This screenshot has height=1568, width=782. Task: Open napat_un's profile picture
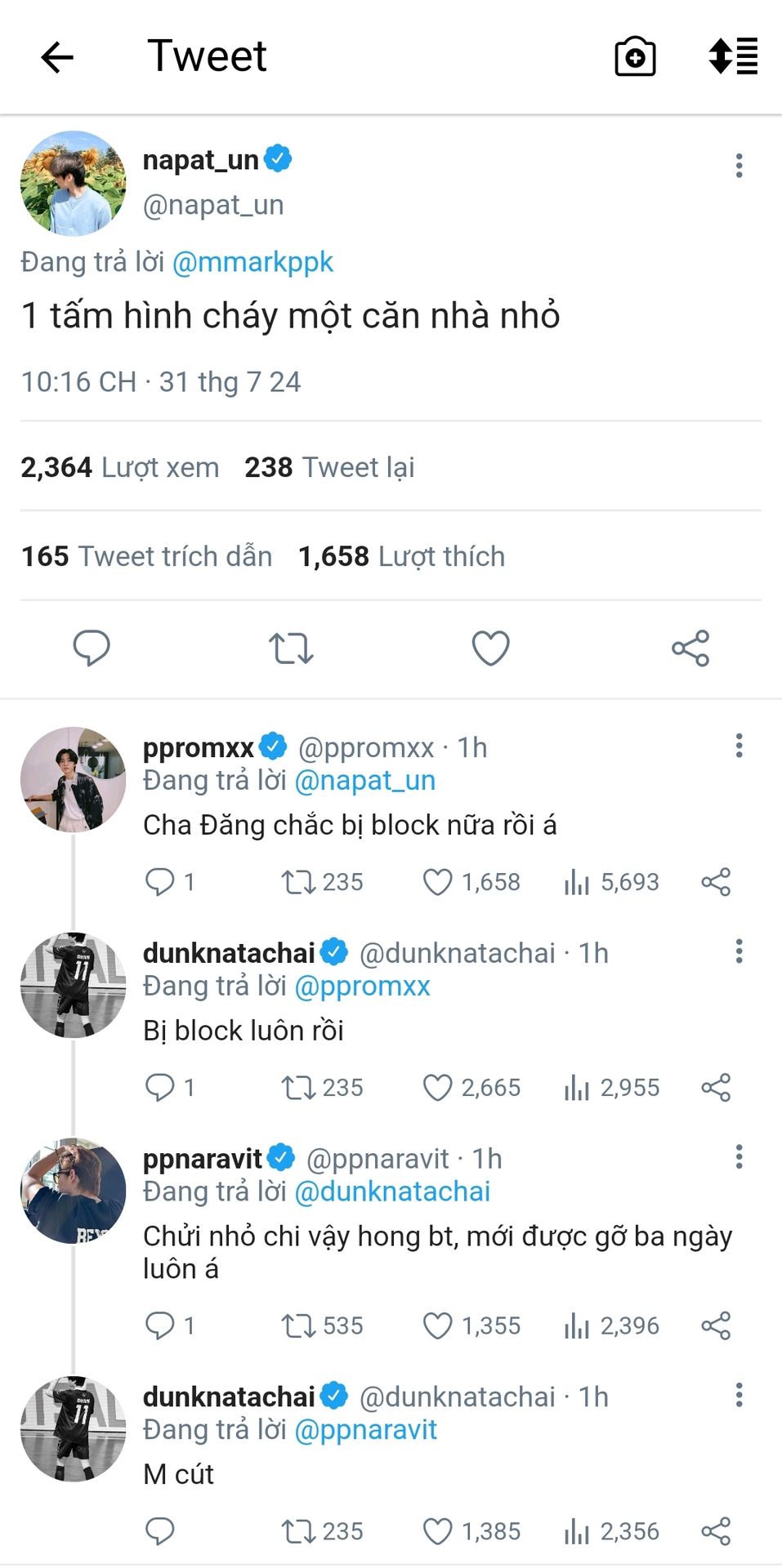[x=74, y=184]
